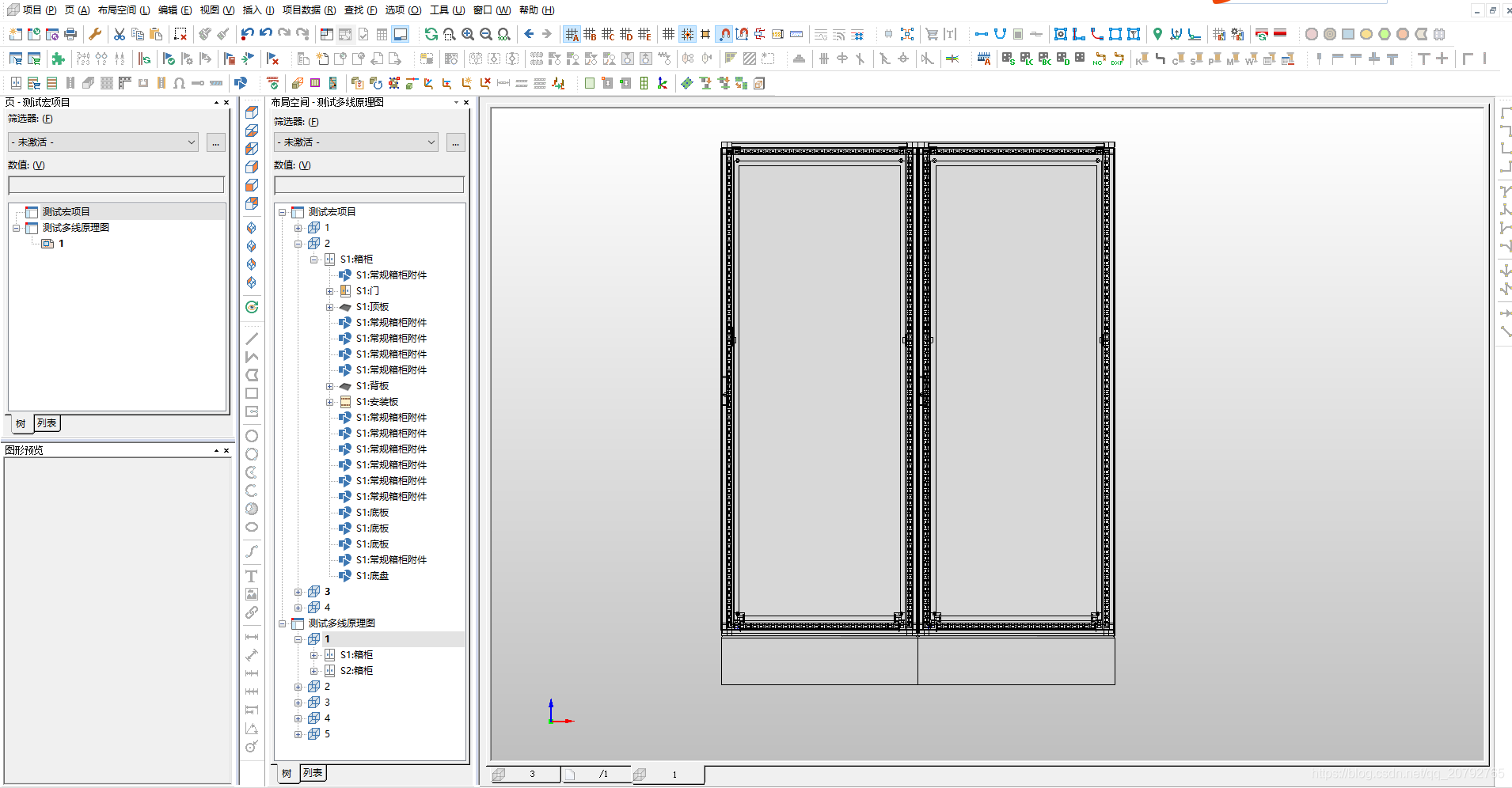Click the wrench settings icon in toolbar

(x=95, y=34)
